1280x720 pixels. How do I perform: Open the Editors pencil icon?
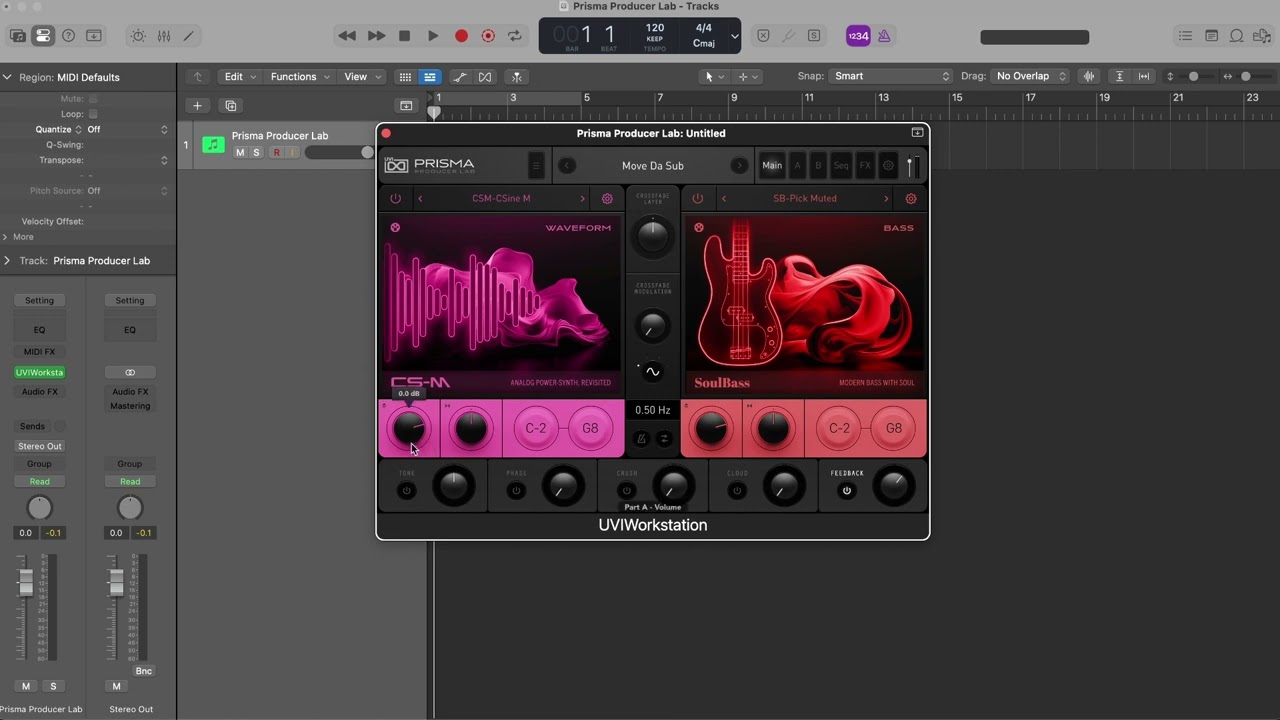tap(188, 36)
